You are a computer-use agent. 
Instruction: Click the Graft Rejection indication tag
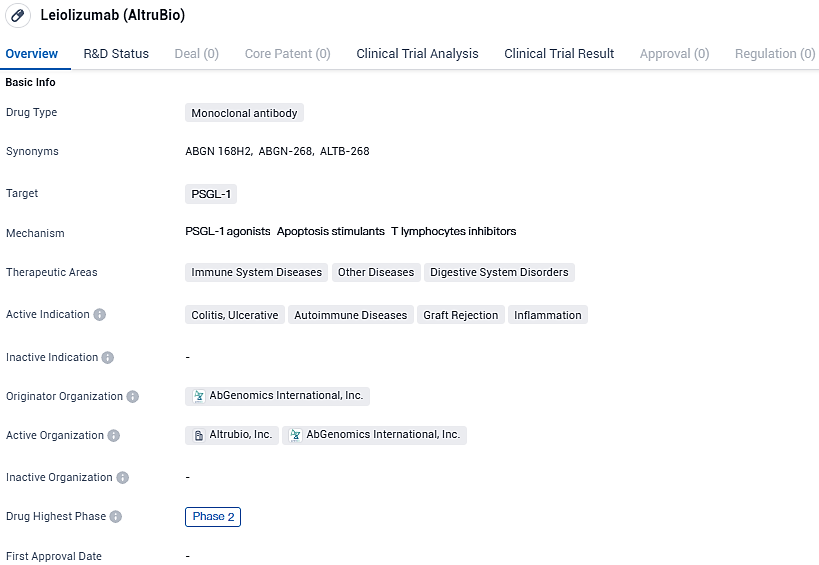460,315
